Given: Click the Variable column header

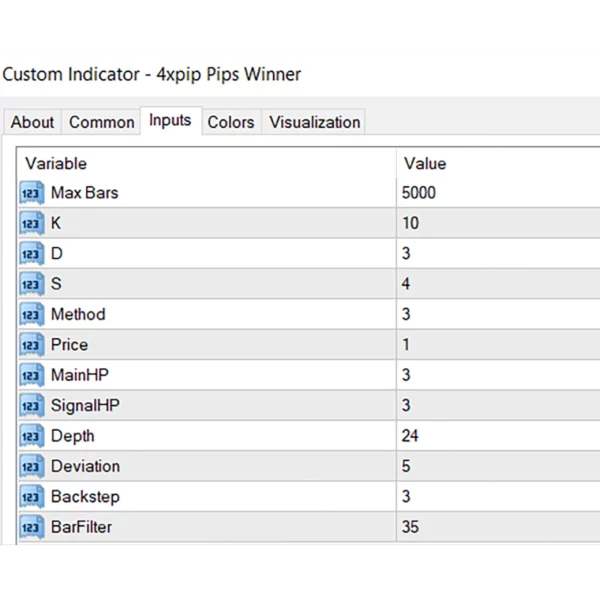Looking at the screenshot, I should click(x=56, y=163).
